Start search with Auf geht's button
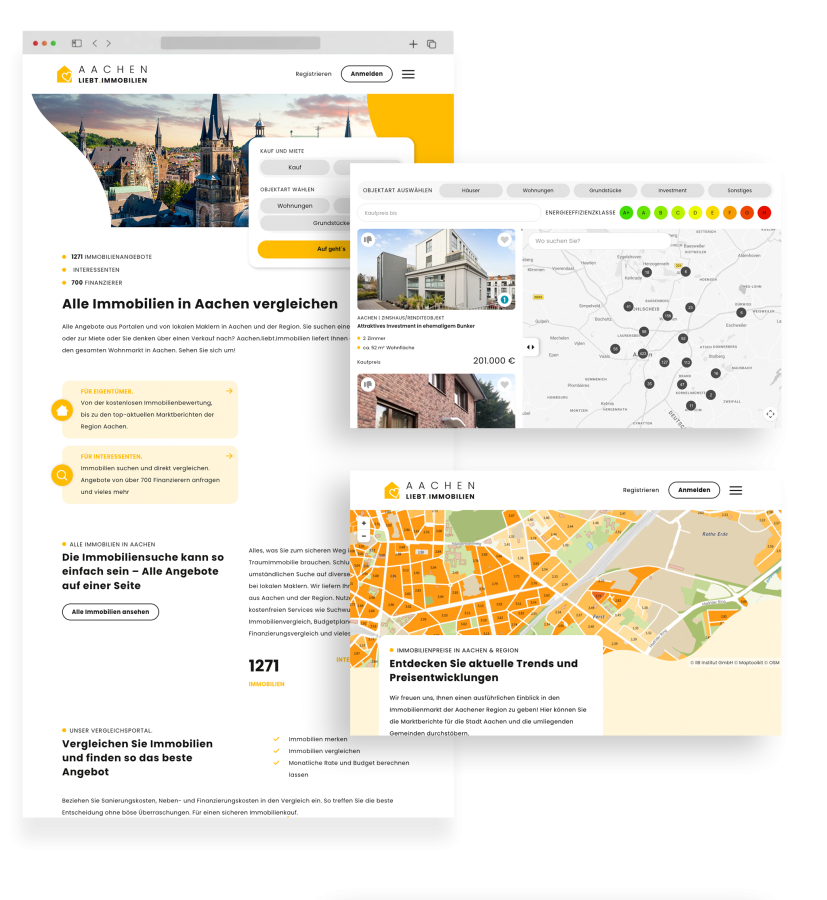 coord(304,249)
